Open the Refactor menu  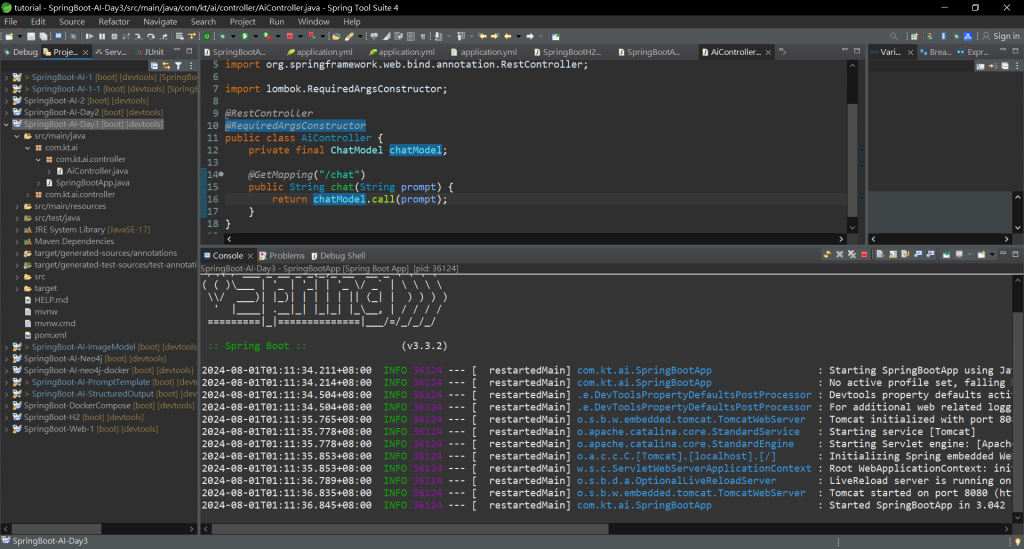[113, 21]
